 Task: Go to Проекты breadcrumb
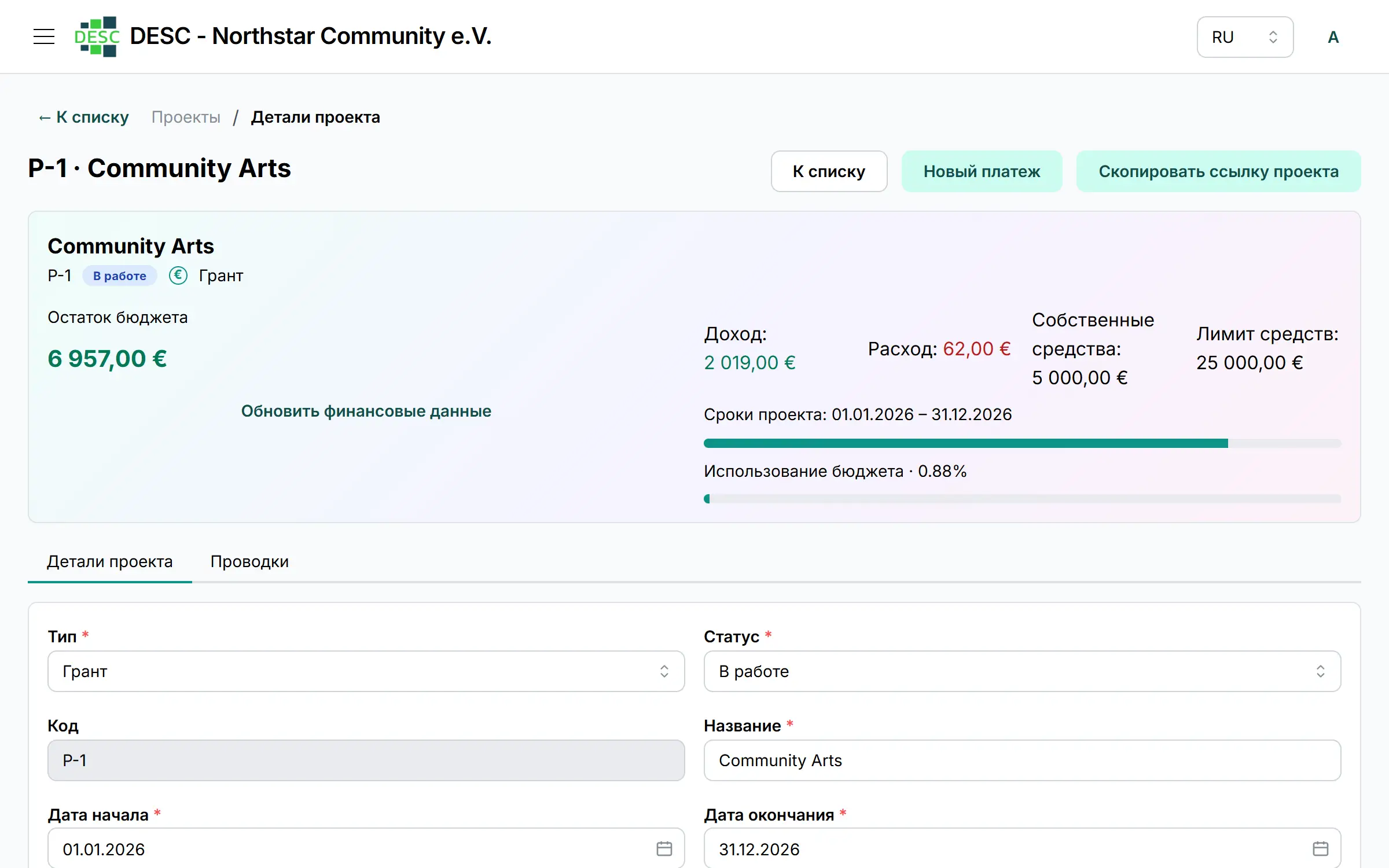point(186,117)
